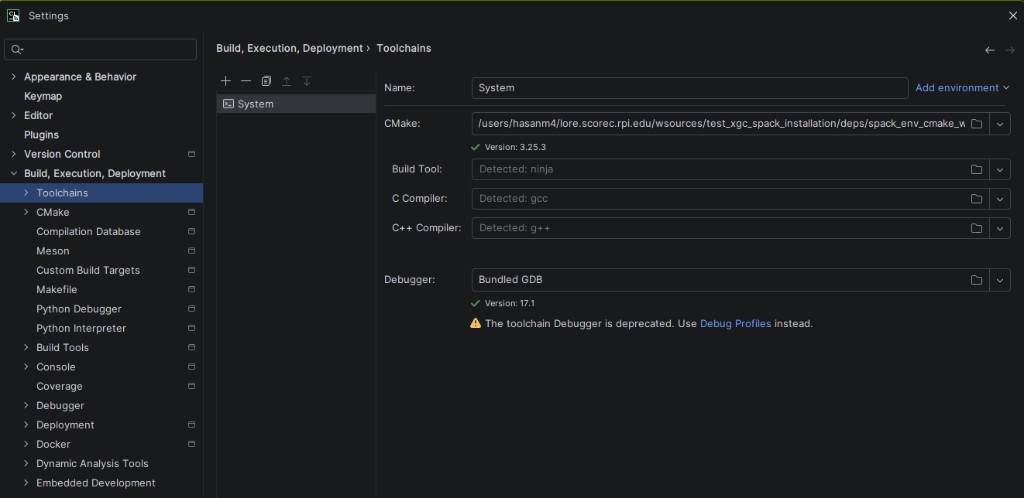Image resolution: width=1024 pixels, height=498 pixels.
Task: Click project-level icon beside Python Interpreter
Action: coord(191,328)
